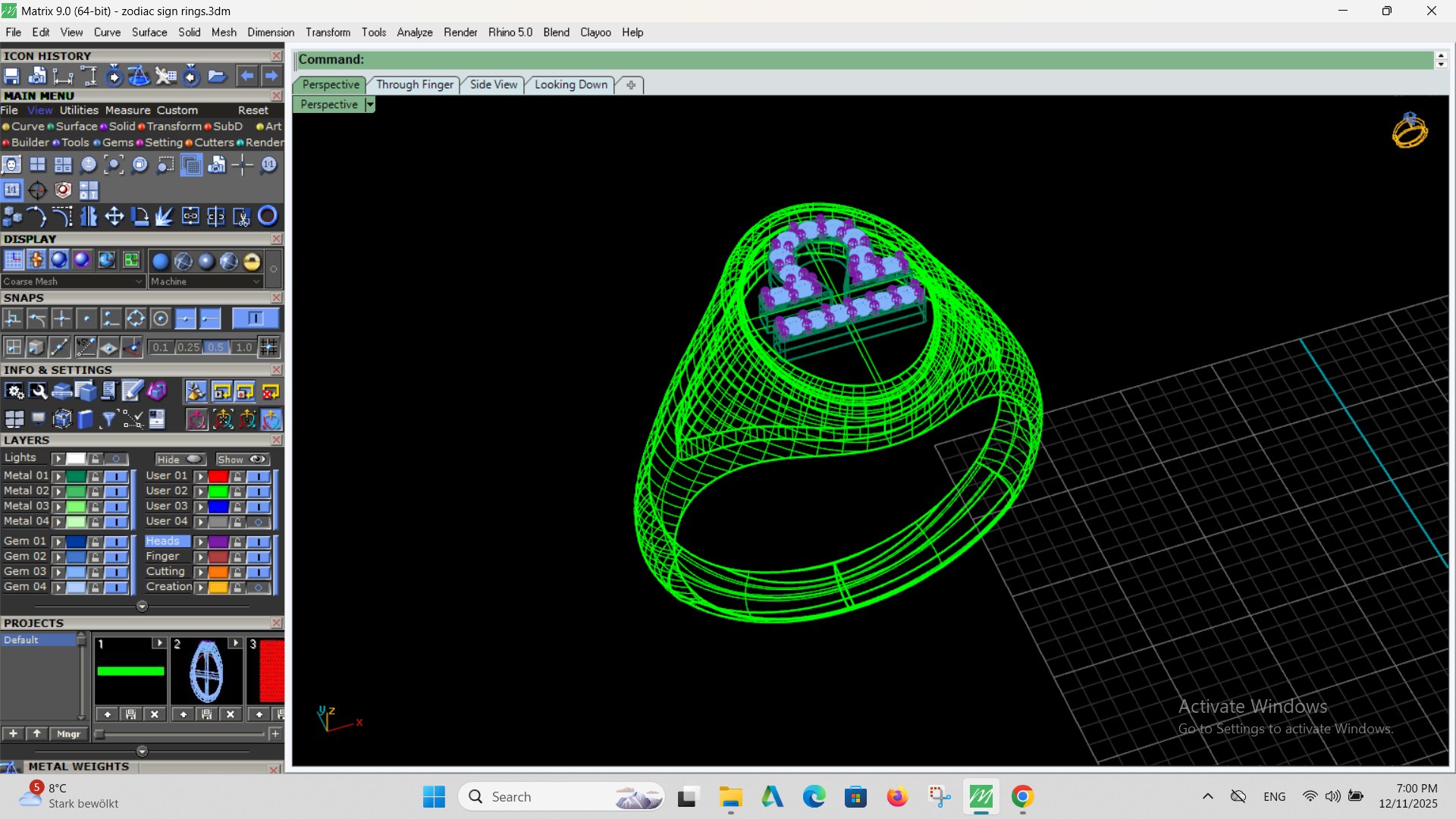Image resolution: width=1456 pixels, height=819 pixels.
Task: Toggle visibility of the Creation layer
Action: coord(259,588)
